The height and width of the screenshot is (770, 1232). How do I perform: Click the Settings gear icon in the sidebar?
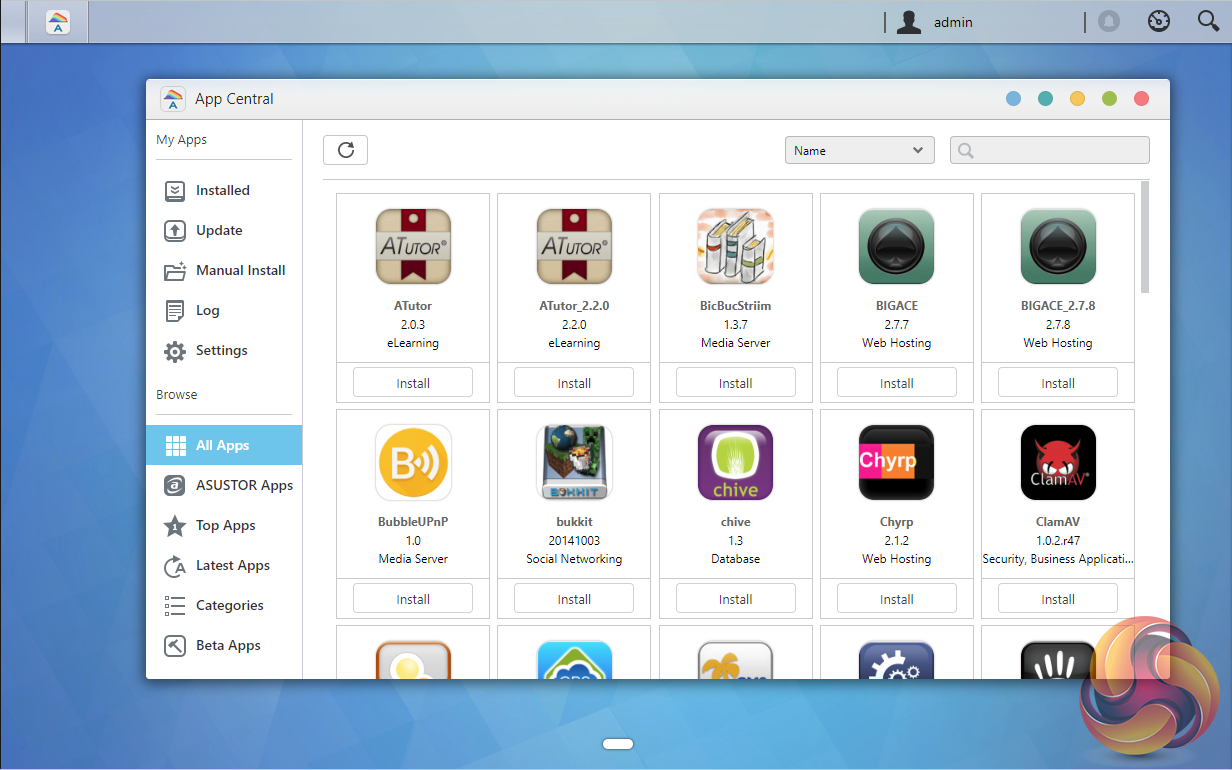[x=175, y=351]
